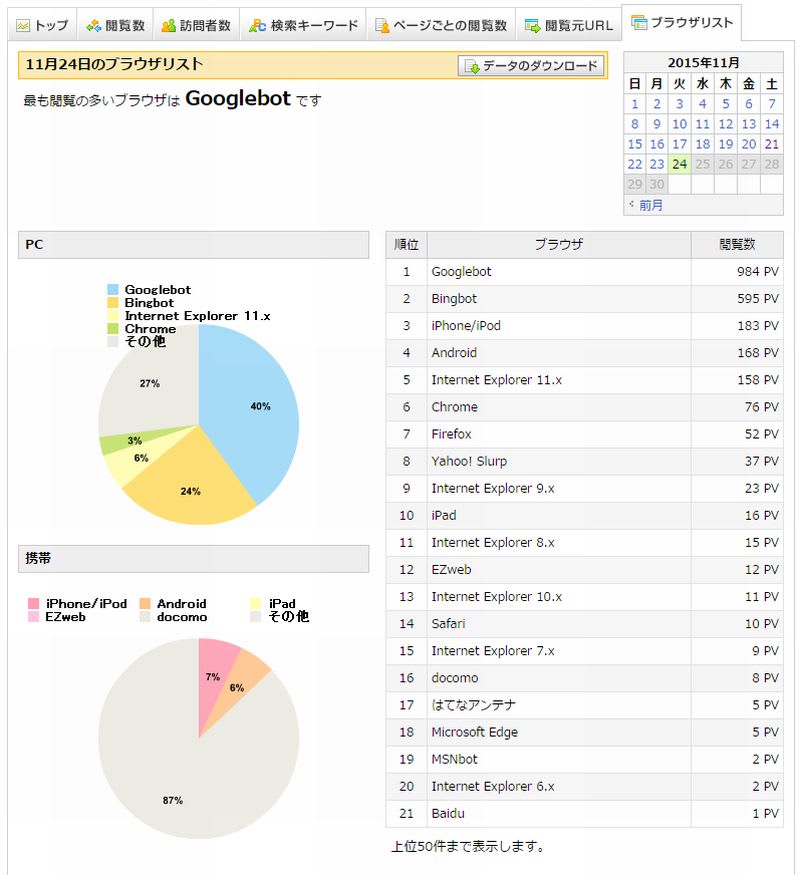Switch to the 閲覧数 tab
The width and height of the screenshot is (800, 875).
115,26
